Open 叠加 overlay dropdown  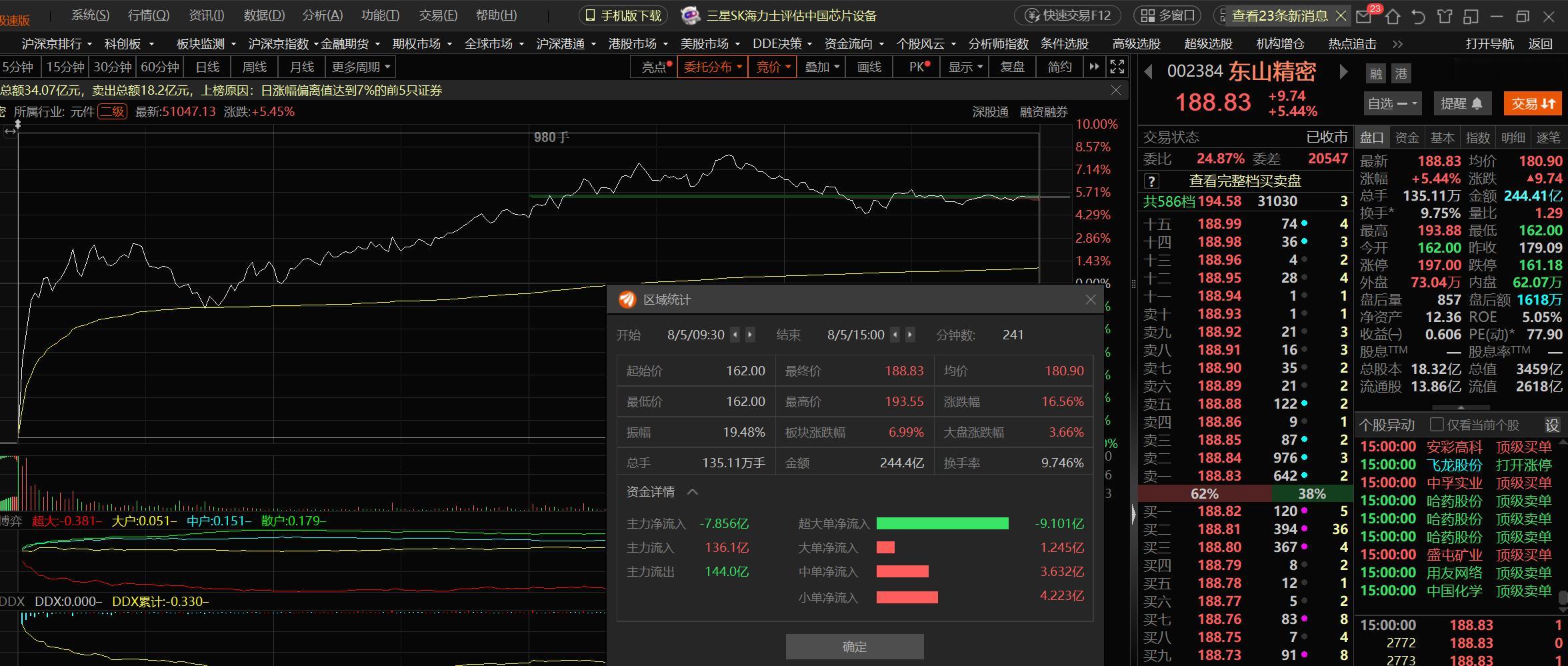pos(821,67)
